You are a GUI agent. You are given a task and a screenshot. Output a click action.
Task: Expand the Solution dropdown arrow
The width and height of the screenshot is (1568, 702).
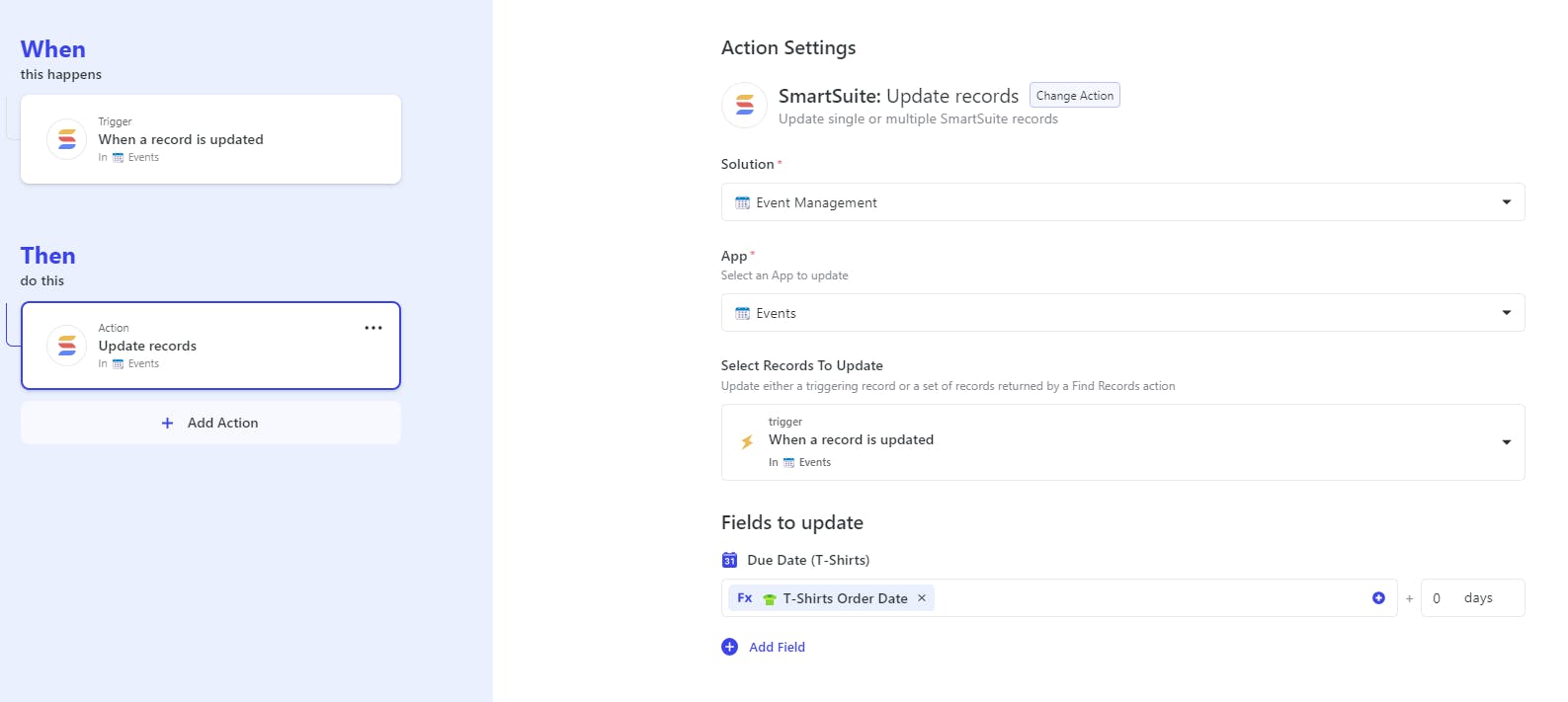coord(1507,202)
